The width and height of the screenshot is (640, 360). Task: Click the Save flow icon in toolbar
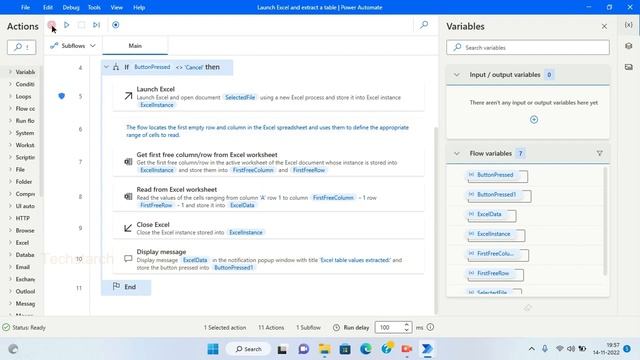[x=51, y=25]
